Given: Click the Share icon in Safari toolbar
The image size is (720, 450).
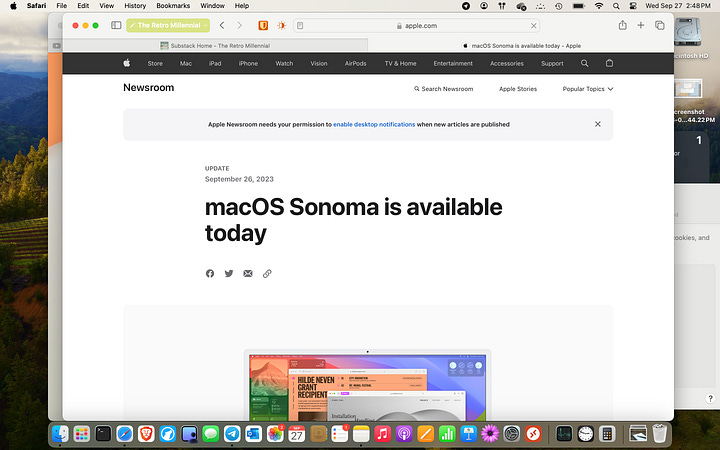Looking at the screenshot, I should tap(622, 25).
